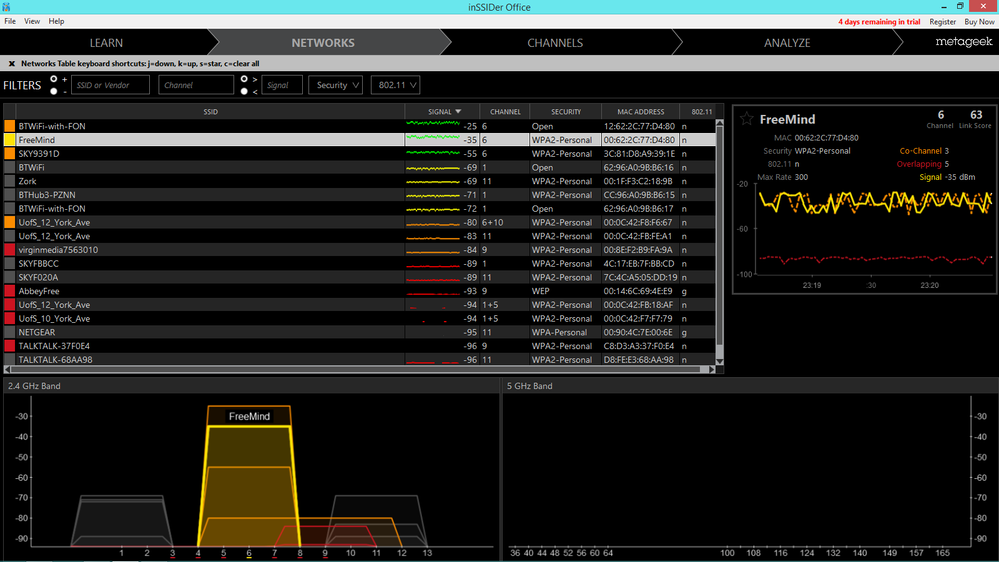Focus the Channel filter field
Viewport: 999px width, 562px height.
(x=196, y=85)
